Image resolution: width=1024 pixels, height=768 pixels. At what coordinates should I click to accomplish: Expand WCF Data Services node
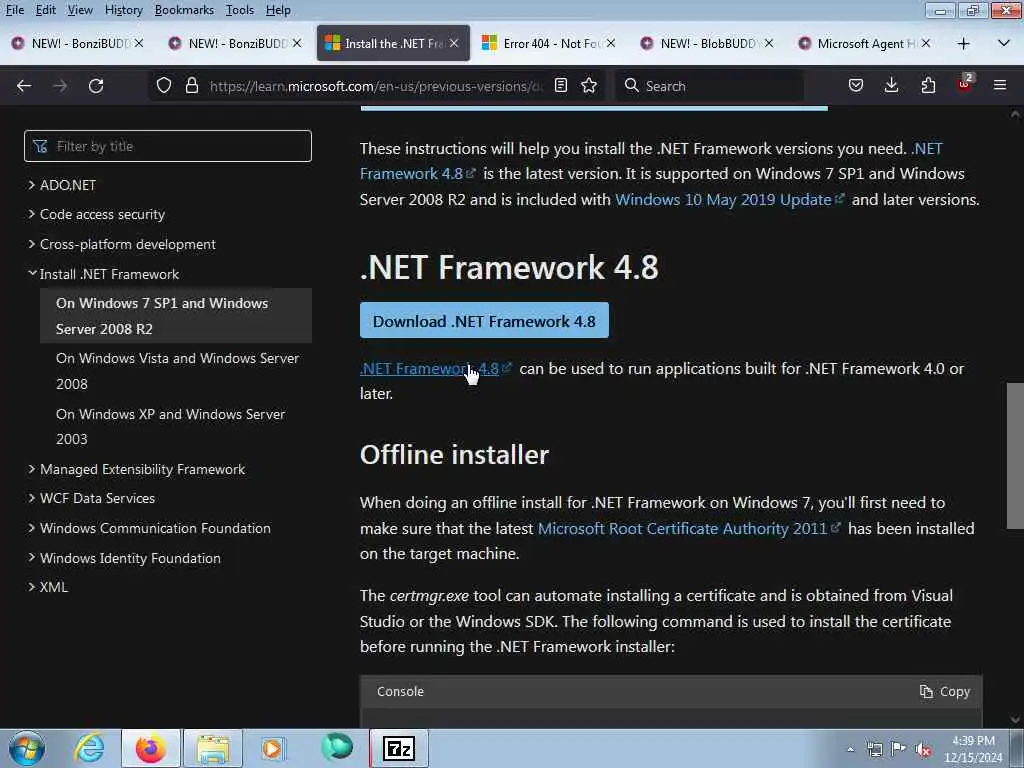tap(31, 498)
